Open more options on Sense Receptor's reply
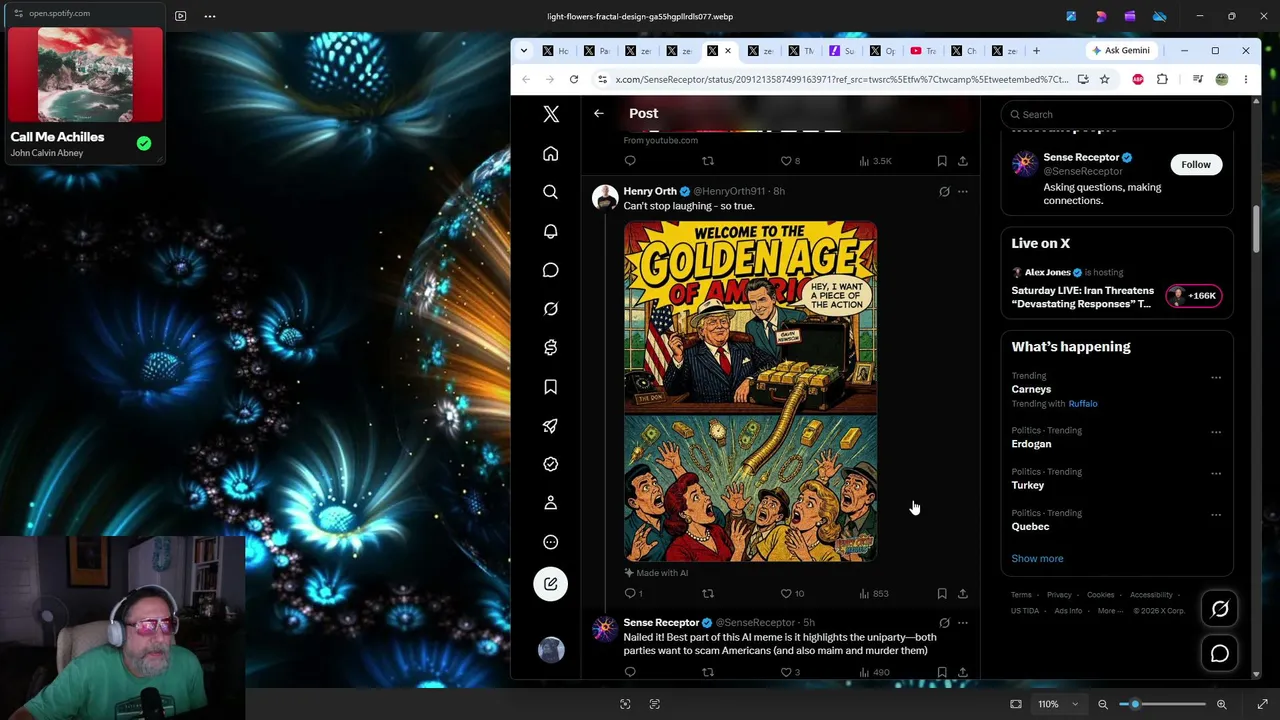This screenshot has width=1280, height=720. point(963,623)
